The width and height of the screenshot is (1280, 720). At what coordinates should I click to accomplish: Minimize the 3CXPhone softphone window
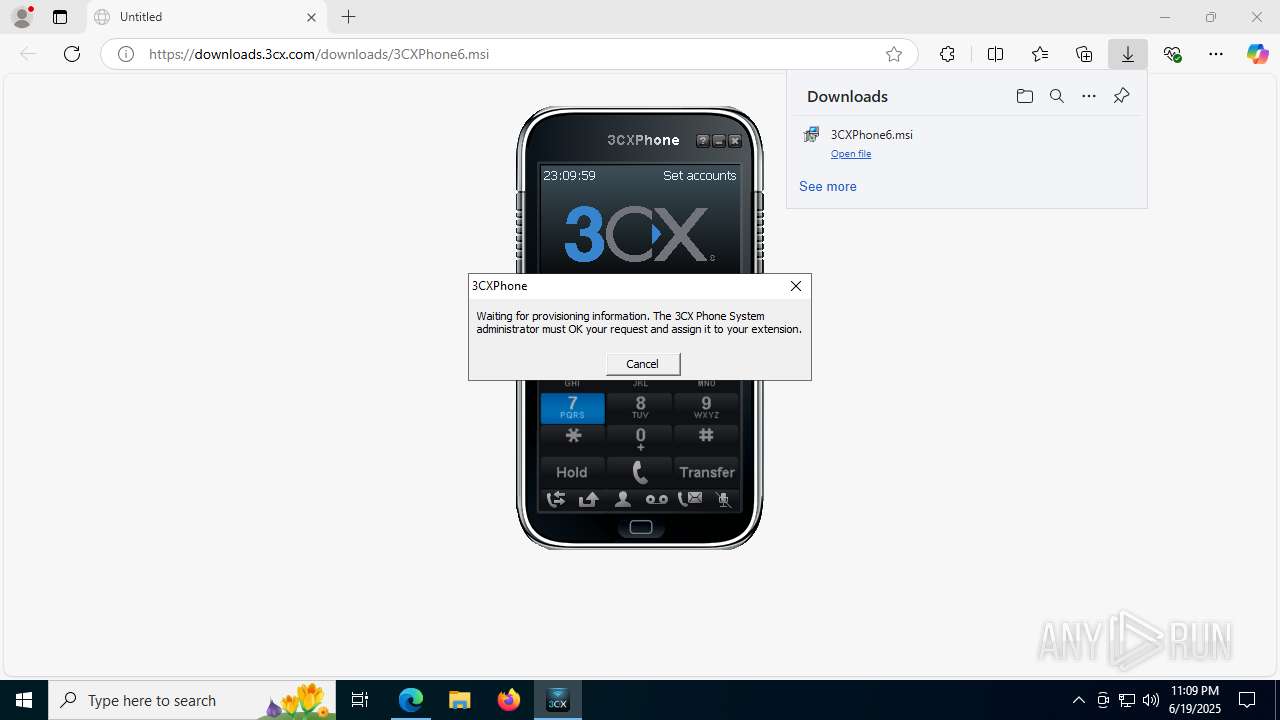719,141
